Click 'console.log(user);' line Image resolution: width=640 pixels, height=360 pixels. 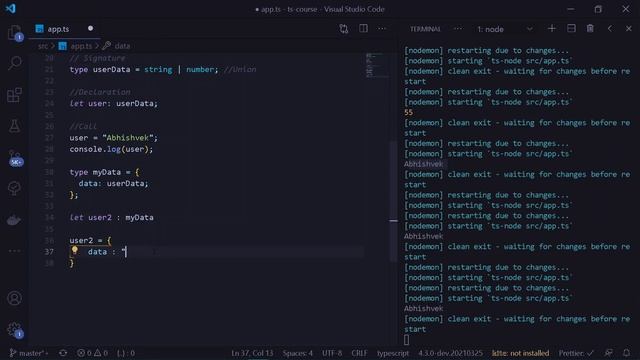click(111, 149)
